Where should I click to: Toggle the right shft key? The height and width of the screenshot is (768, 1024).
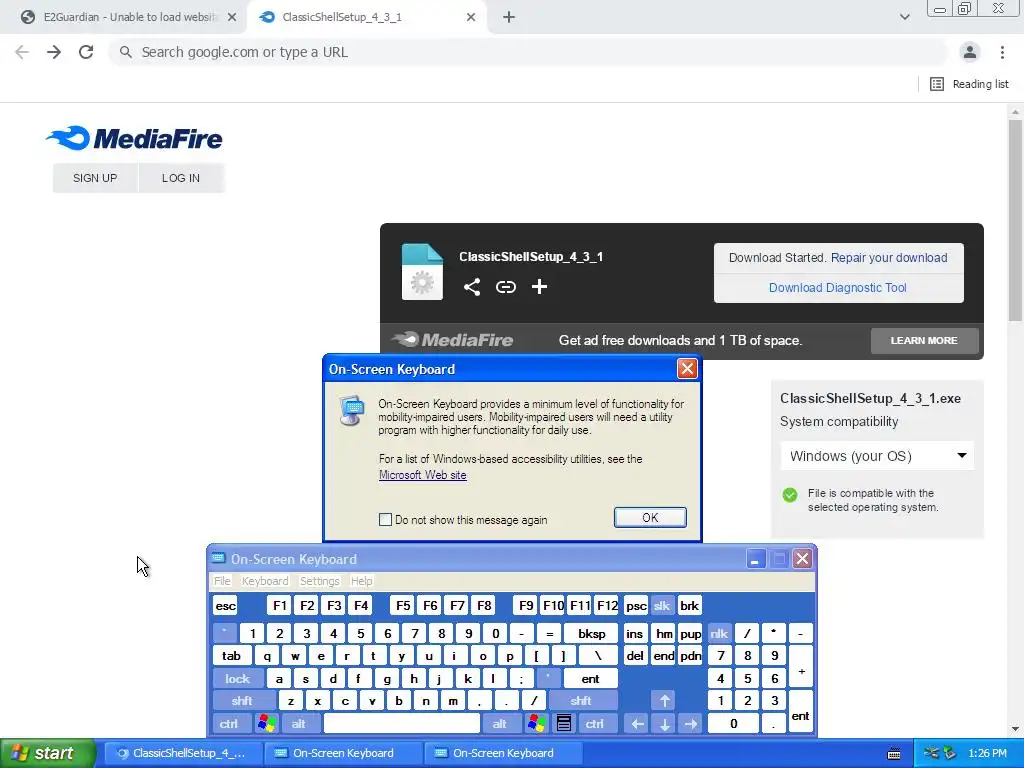click(x=581, y=701)
